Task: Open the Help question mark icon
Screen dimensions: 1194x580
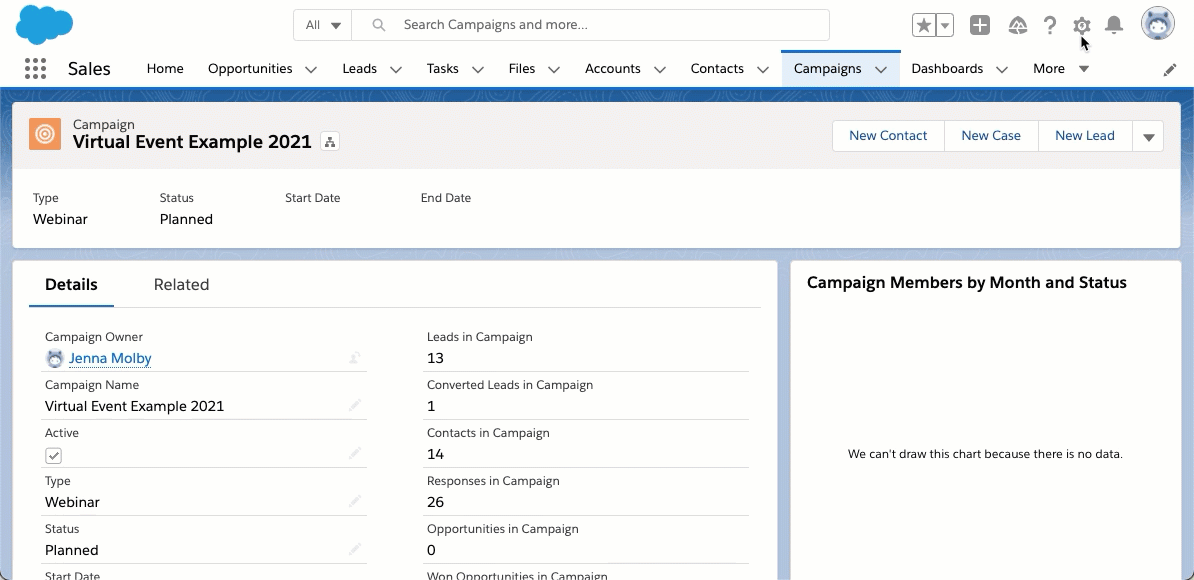Action: pyautogui.click(x=1050, y=26)
